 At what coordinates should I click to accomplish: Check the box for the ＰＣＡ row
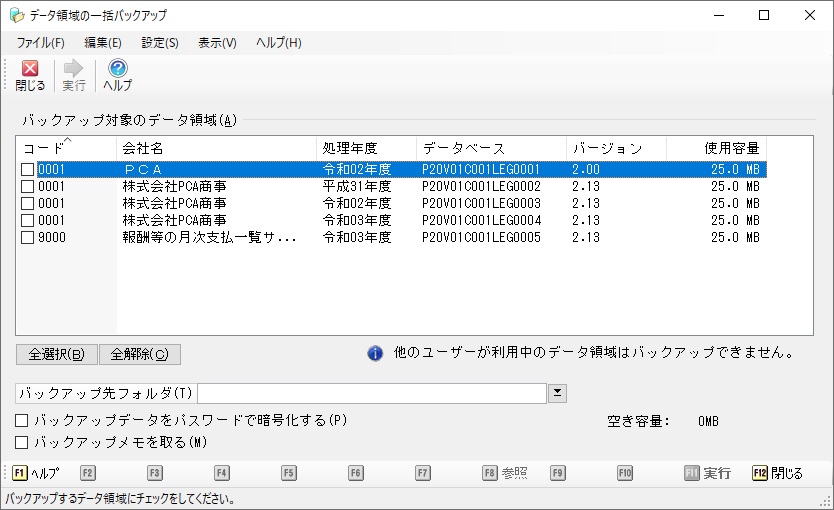27,170
